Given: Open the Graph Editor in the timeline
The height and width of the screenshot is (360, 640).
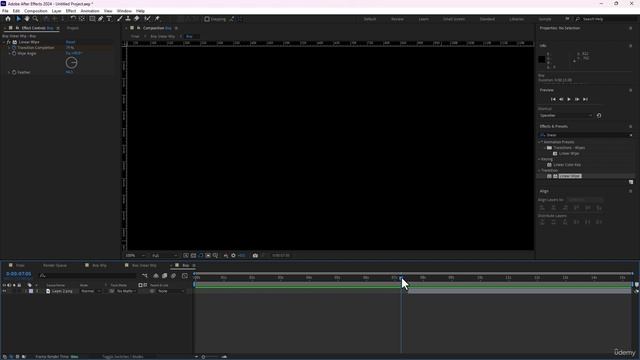Looking at the screenshot, I should (184, 276).
